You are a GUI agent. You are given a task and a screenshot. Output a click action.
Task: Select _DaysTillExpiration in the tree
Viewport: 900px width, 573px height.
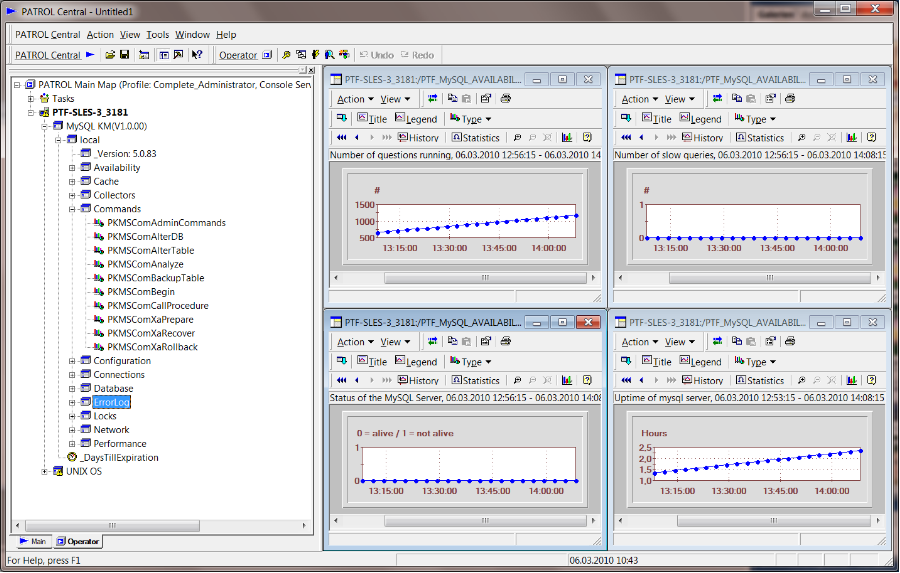tap(119, 458)
